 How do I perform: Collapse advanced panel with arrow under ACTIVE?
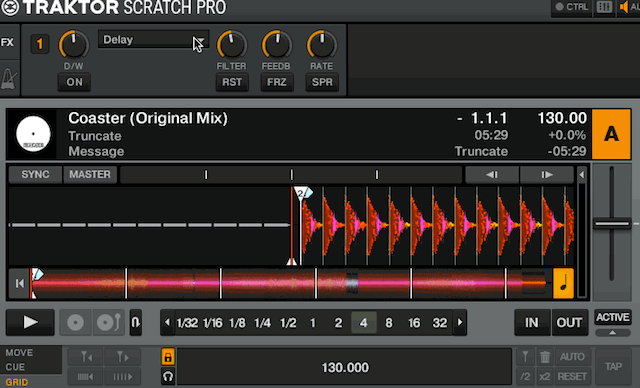pyautogui.click(x=613, y=333)
